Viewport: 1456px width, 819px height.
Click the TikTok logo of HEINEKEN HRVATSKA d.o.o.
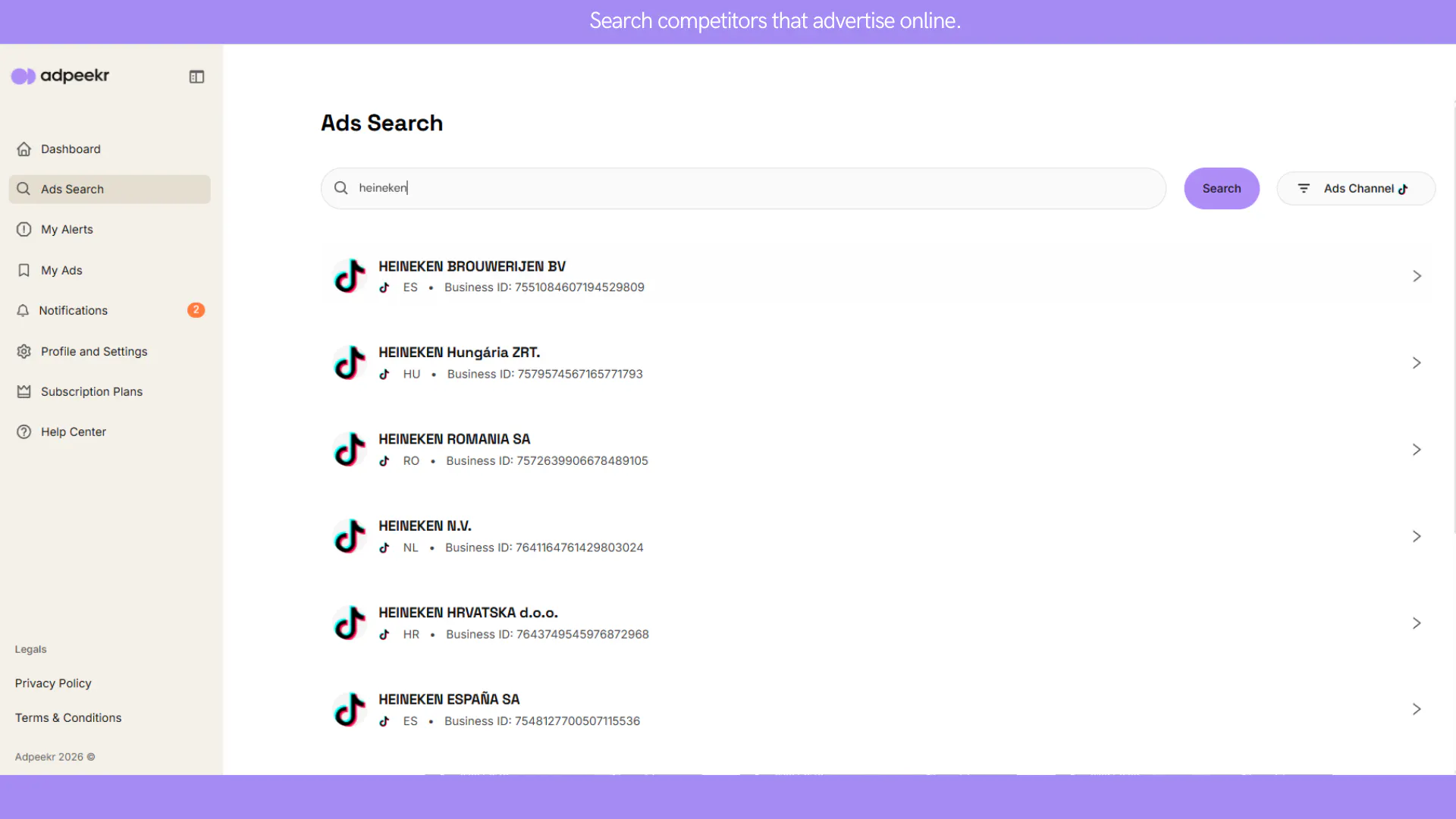tap(350, 623)
